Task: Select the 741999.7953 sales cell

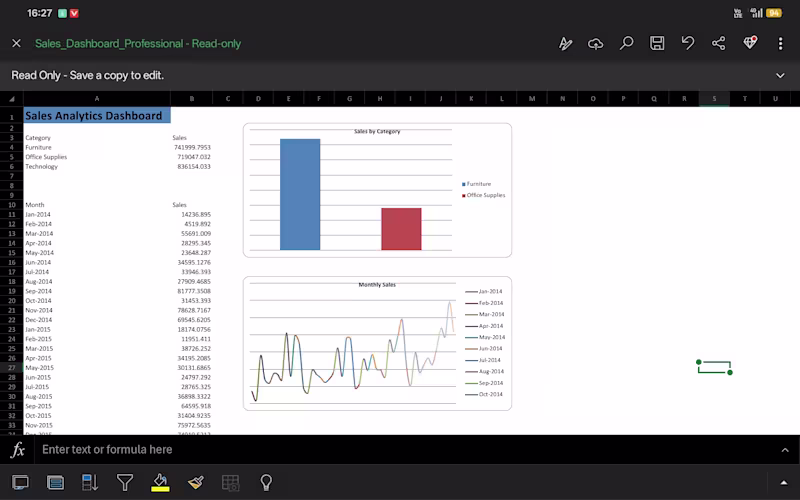Action: coord(192,147)
